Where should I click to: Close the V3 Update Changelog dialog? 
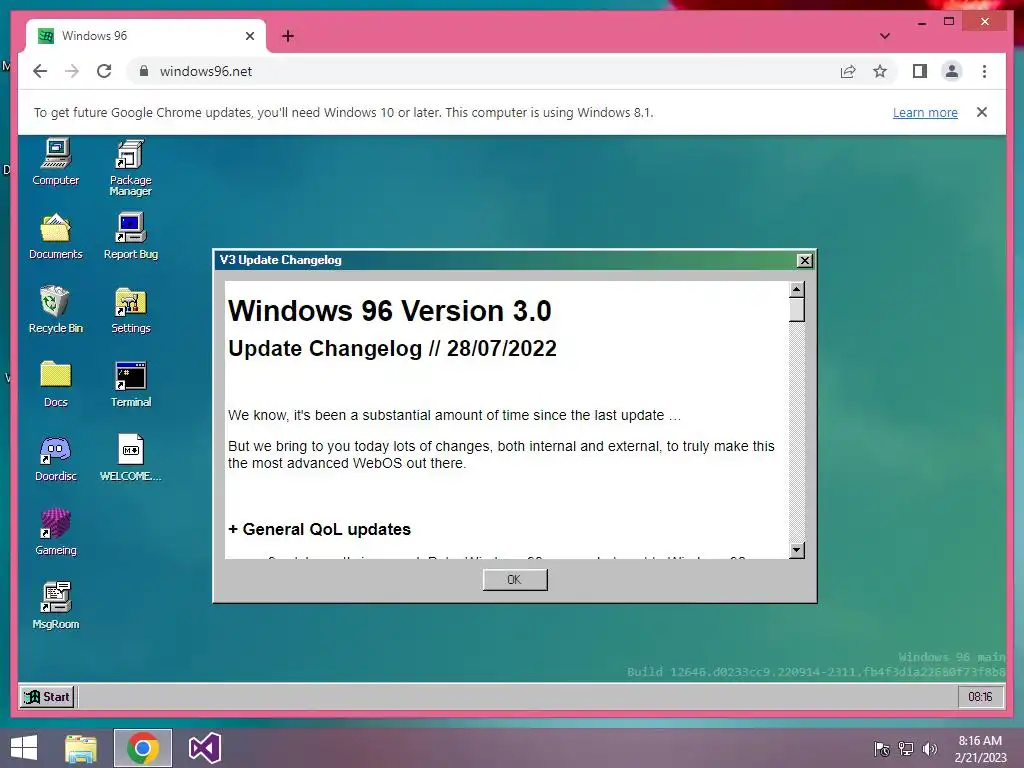[x=805, y=261]
